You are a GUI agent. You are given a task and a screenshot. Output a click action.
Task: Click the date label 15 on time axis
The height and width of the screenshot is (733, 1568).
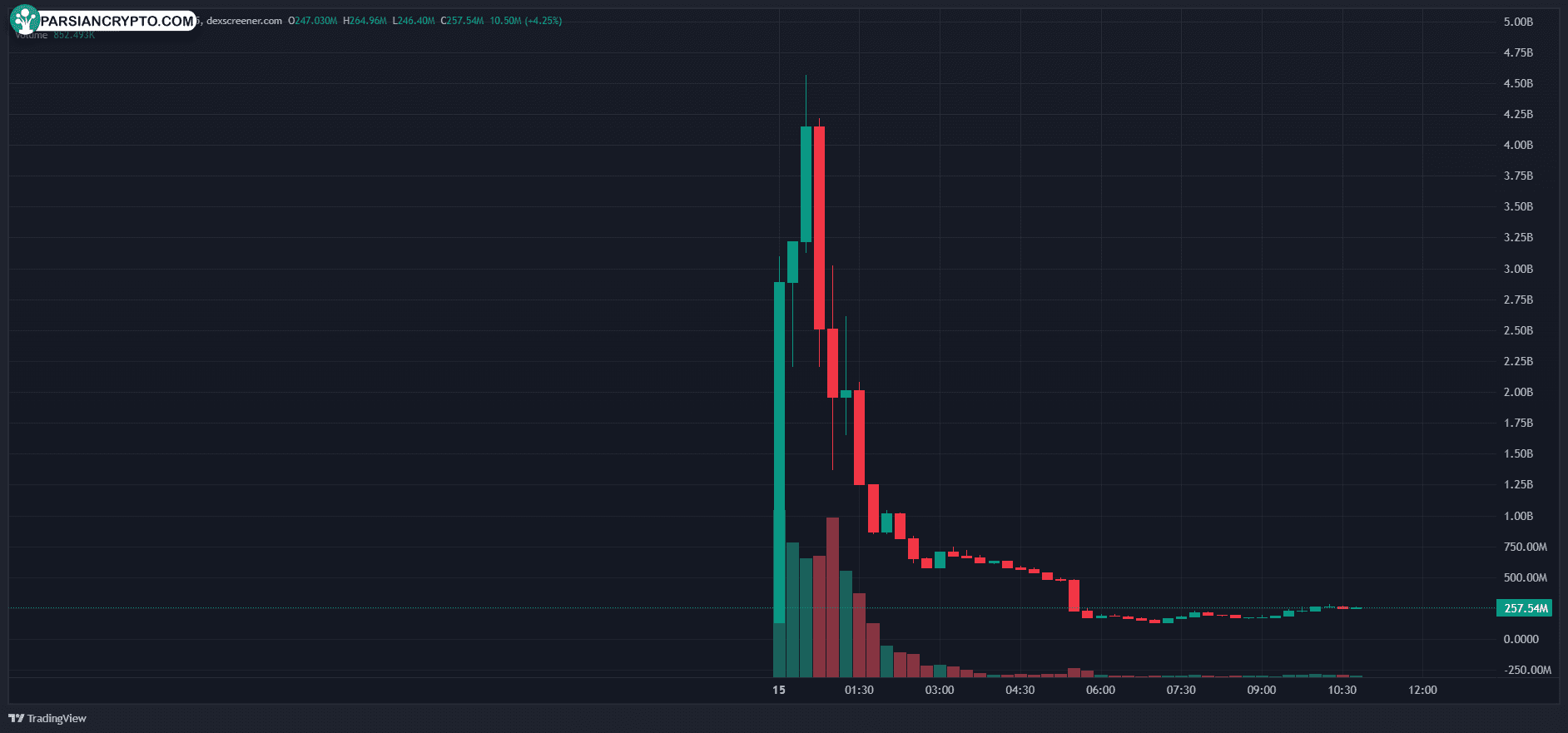click(x=778, y=690)
